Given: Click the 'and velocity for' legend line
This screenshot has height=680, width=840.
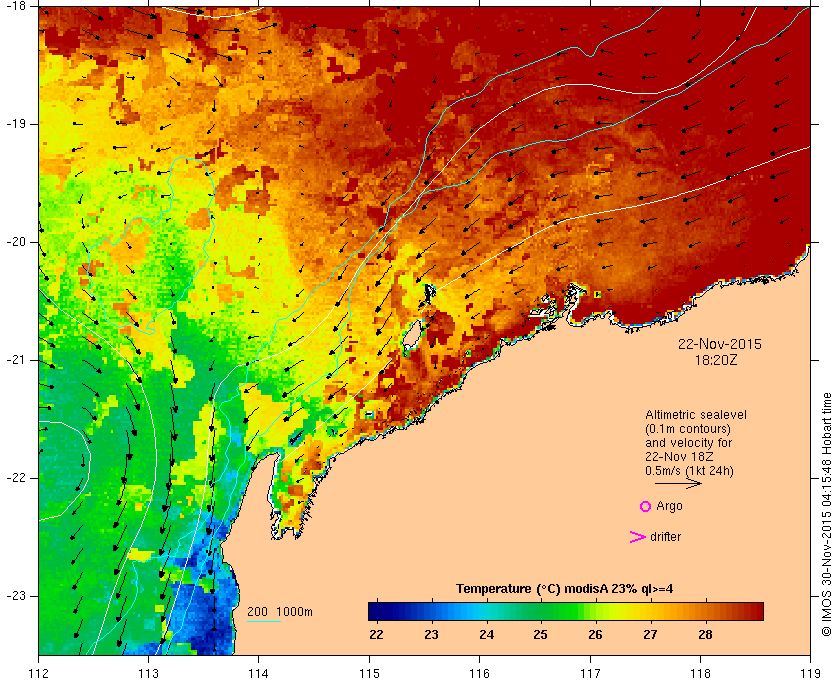Looking at the screenshot, I should (688, 443).
